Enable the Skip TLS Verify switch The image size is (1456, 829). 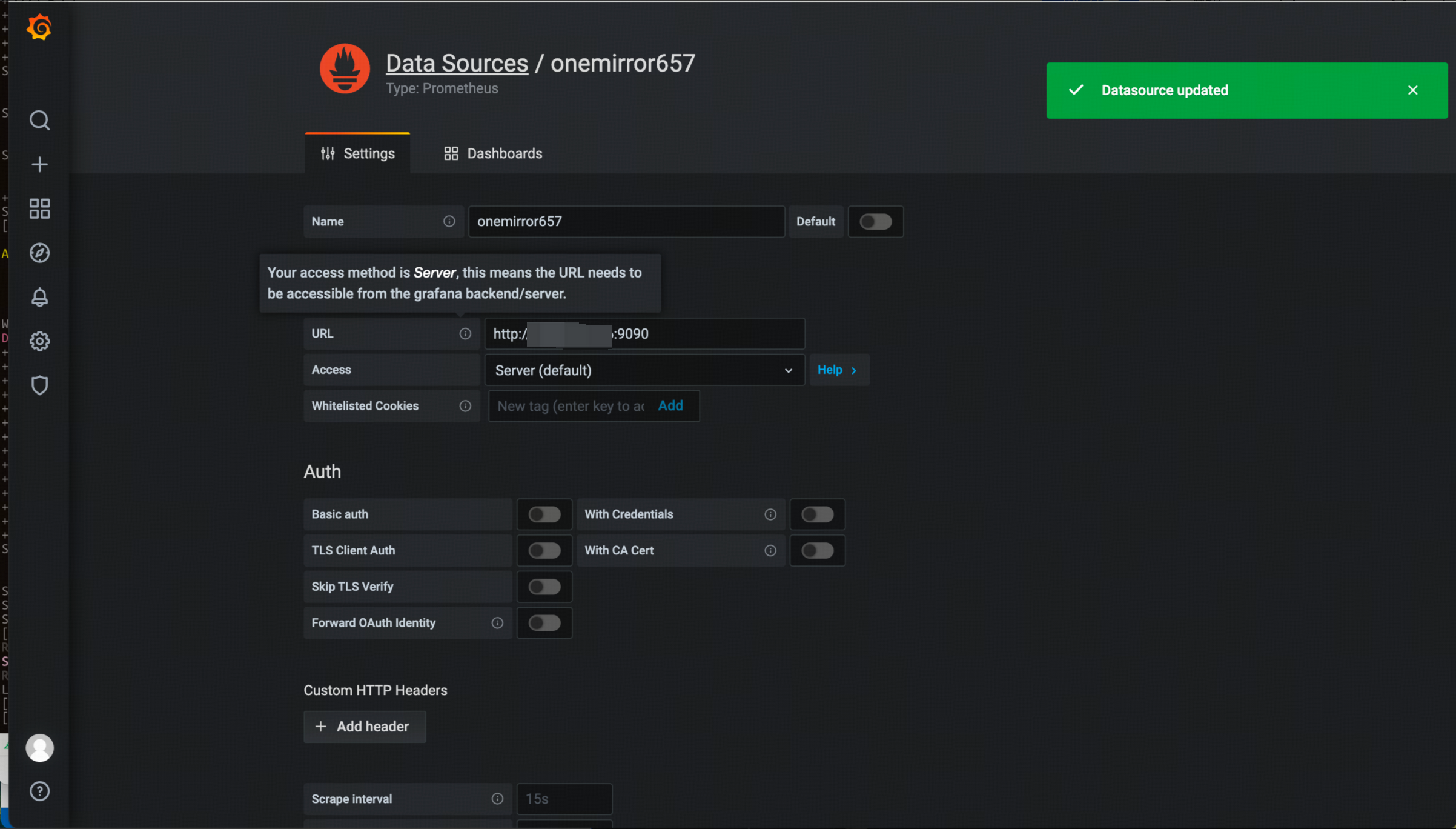544,587
